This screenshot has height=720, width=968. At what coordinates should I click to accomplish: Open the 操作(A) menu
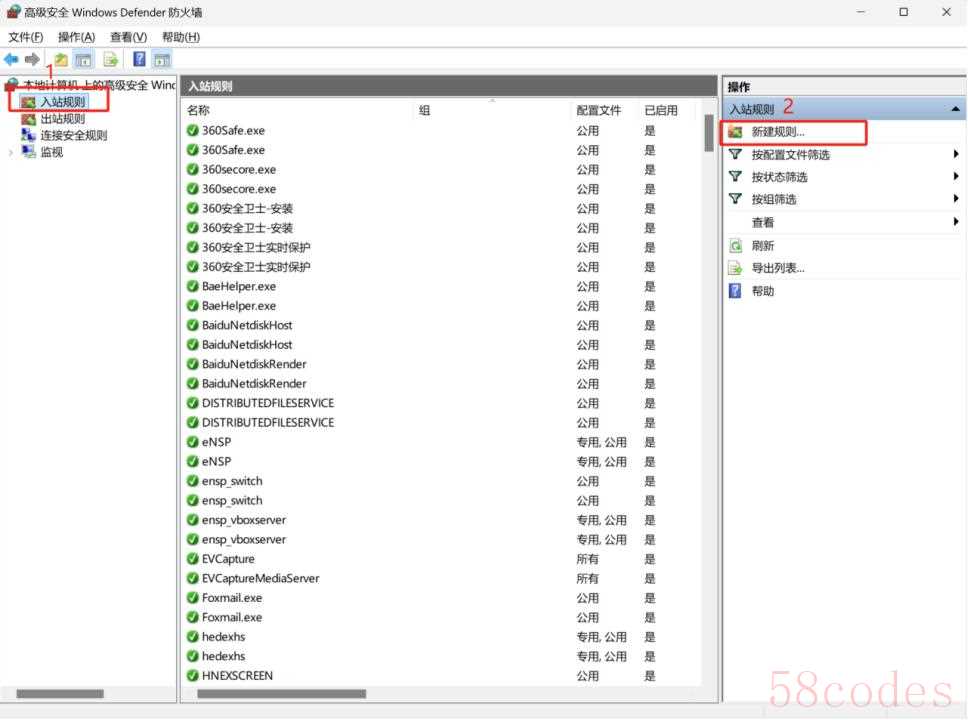click(x=77, y=37)
